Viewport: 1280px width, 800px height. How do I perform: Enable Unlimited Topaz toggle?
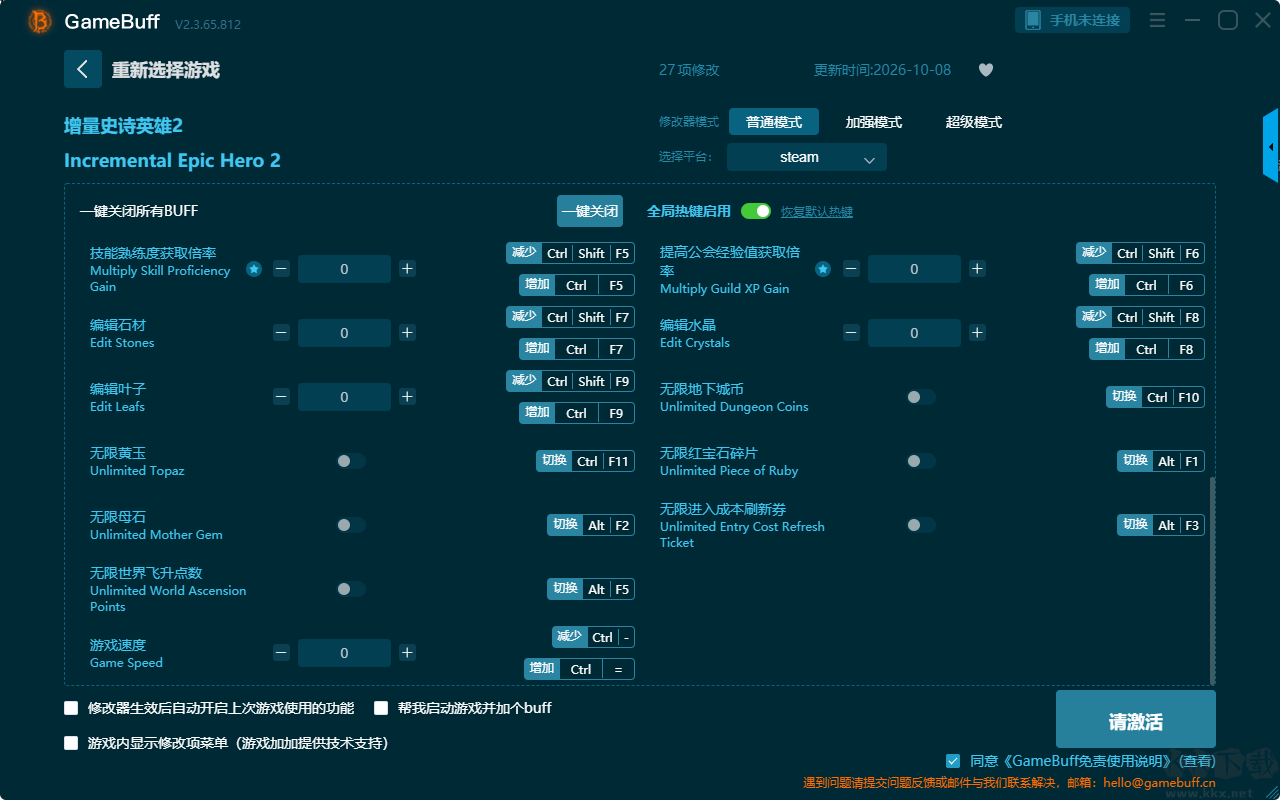pyautogui.click(x=351, y=461)
